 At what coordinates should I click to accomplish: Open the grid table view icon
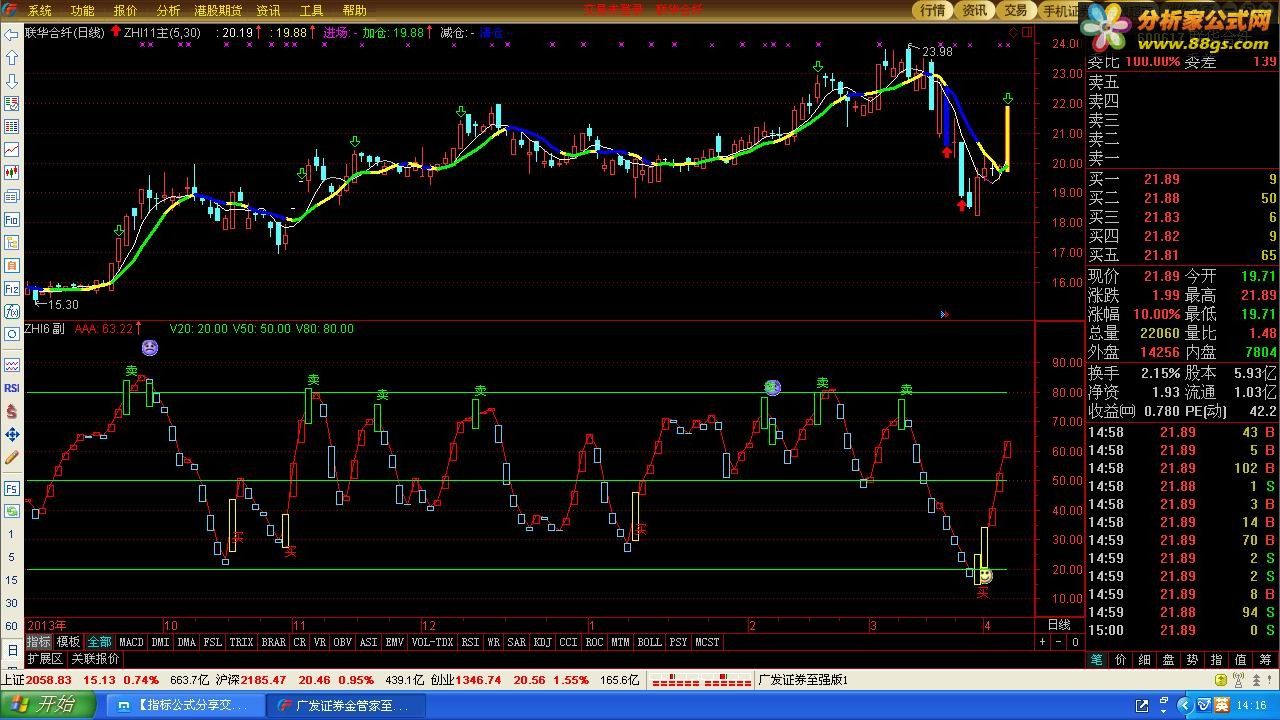pos(12,127)
